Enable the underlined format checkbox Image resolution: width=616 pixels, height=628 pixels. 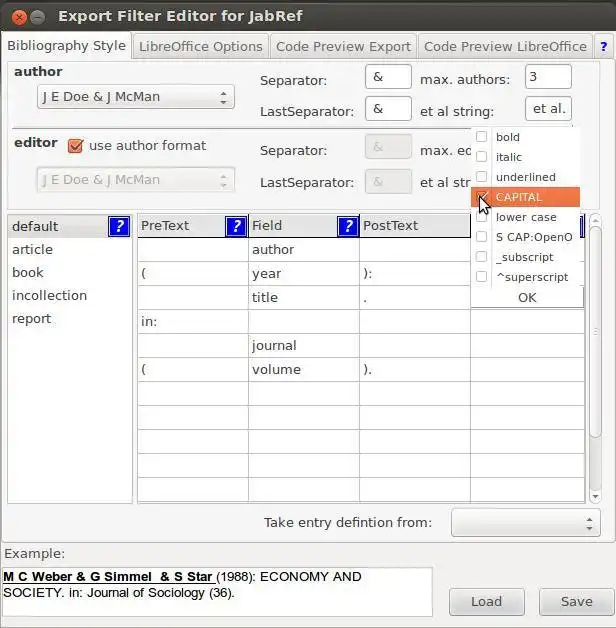pyautogui.click(x=481, y=177)
